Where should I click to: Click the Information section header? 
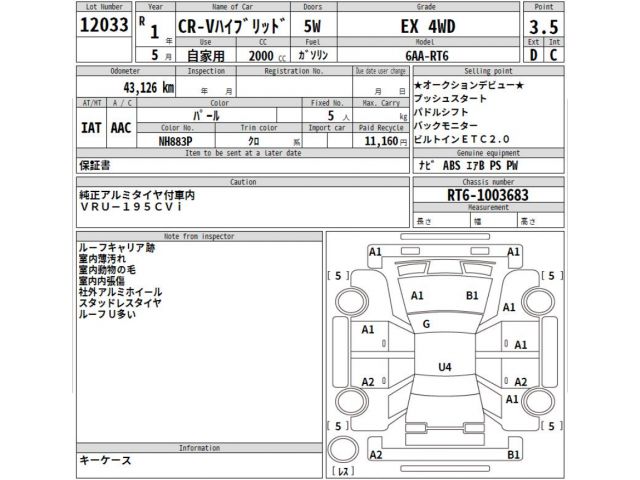pyautogui.click(x=199, y=448)
